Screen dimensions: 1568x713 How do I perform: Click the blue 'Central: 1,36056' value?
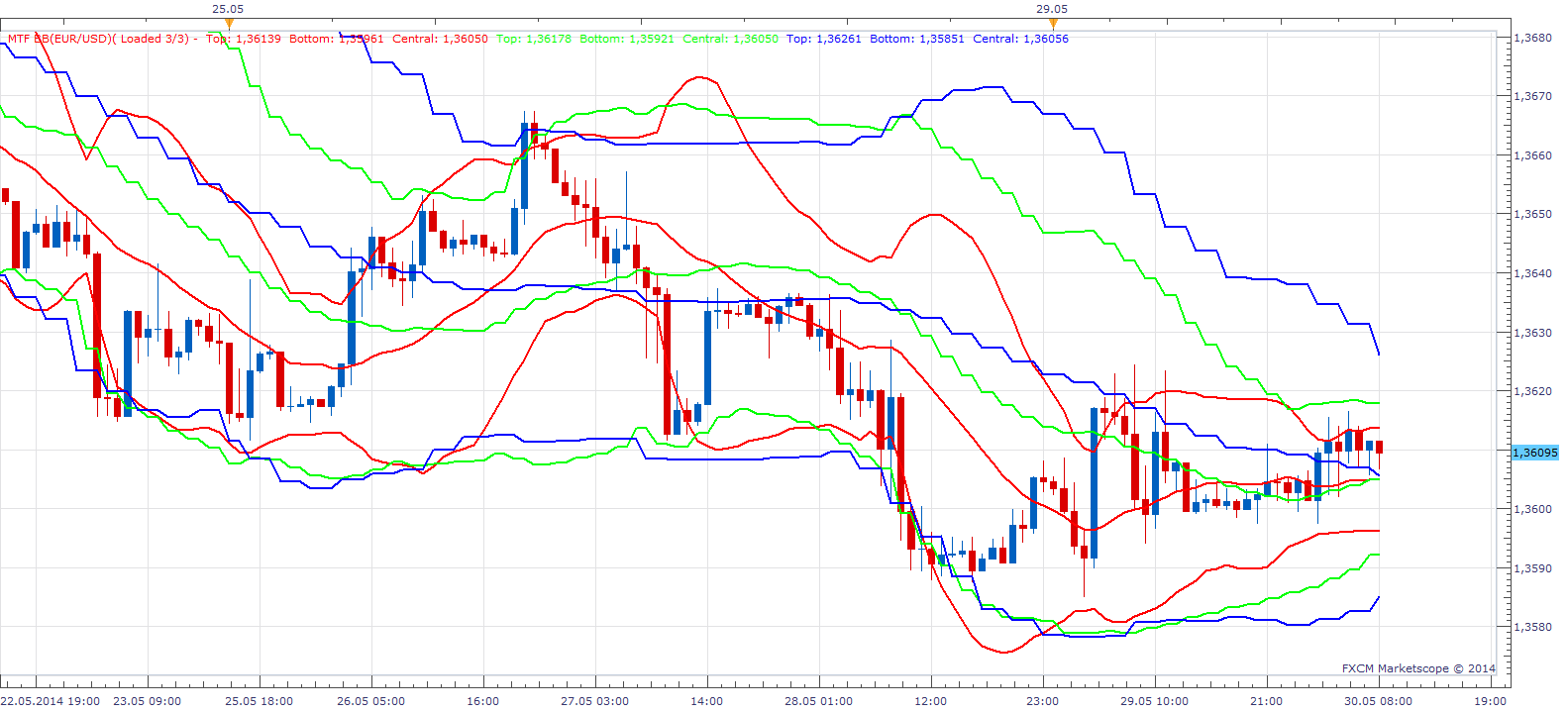(x=1021, y=39)
